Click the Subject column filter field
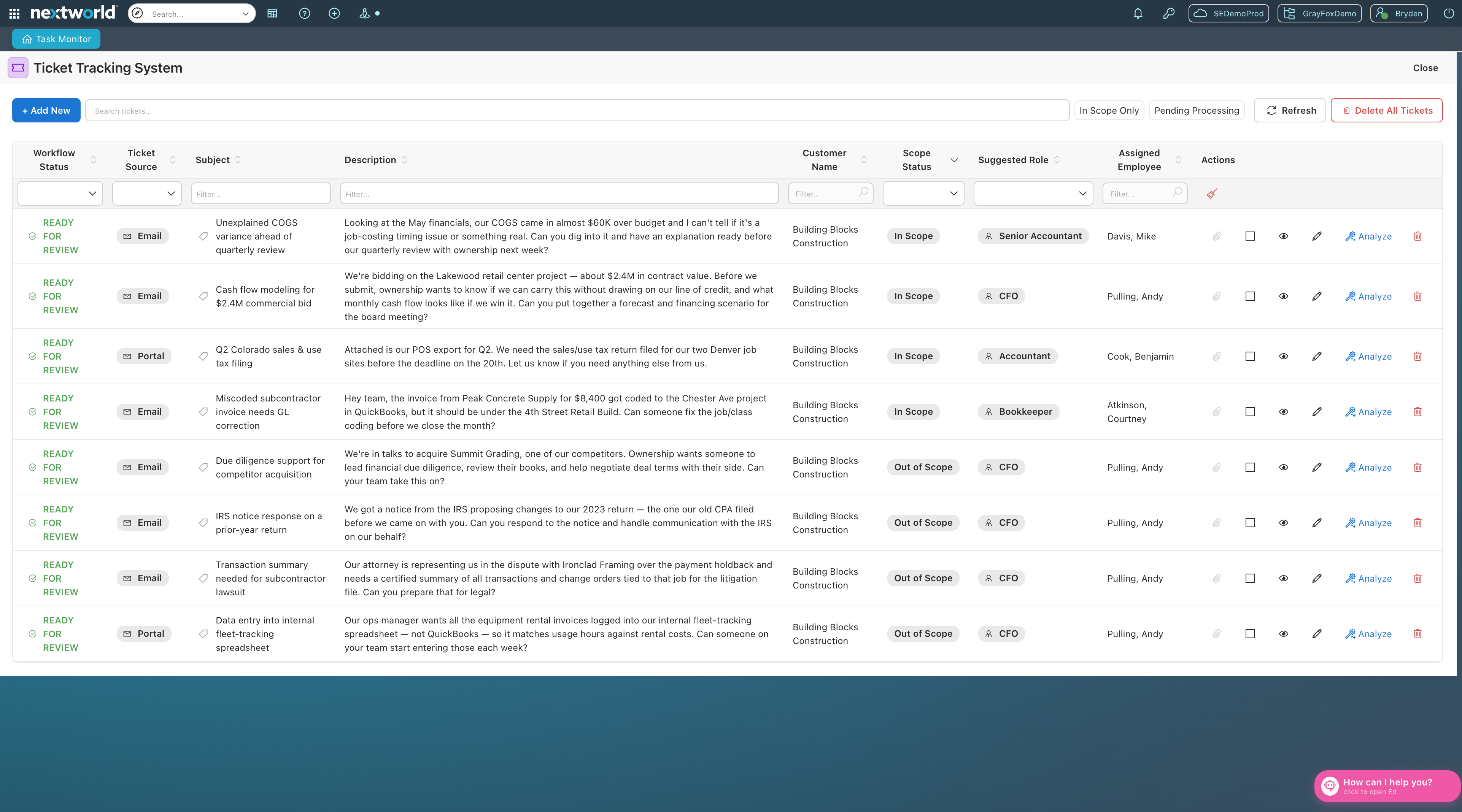 coord(261,193)
